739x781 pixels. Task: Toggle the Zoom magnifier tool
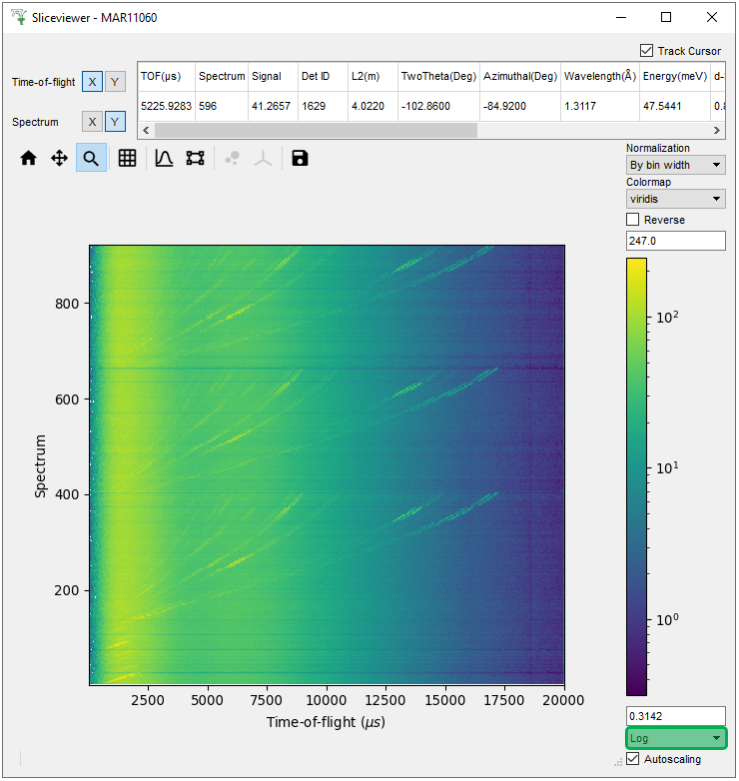[x=91, y=158]
